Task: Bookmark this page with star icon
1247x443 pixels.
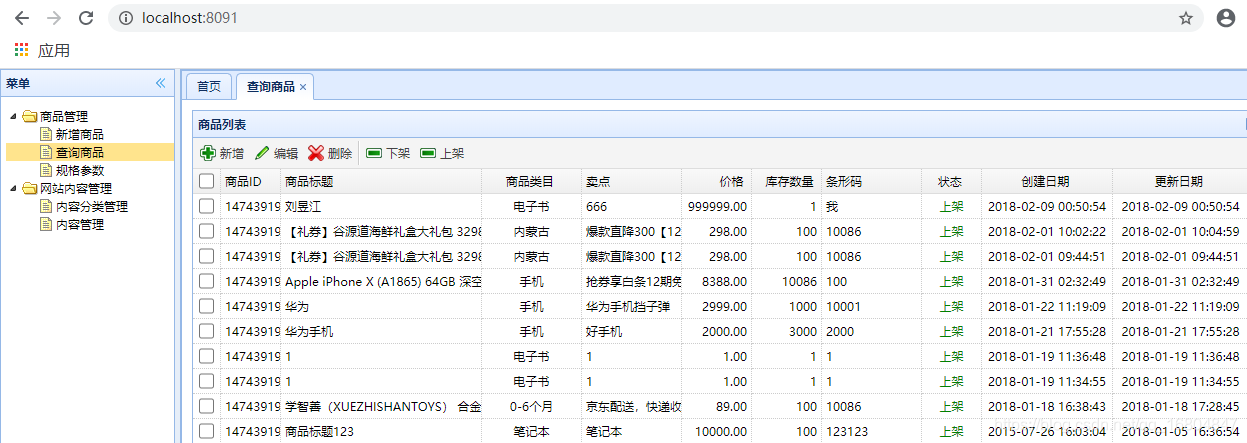Action: [1186, 18]
